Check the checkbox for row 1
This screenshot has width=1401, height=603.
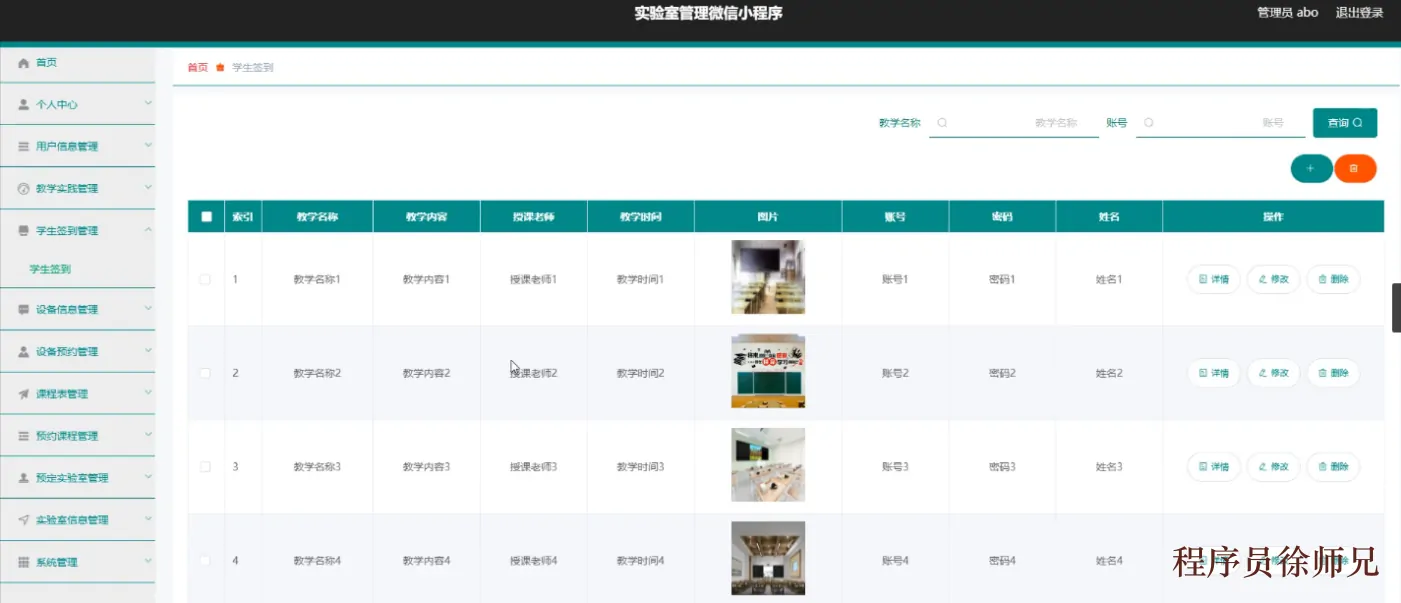(205, 280)
